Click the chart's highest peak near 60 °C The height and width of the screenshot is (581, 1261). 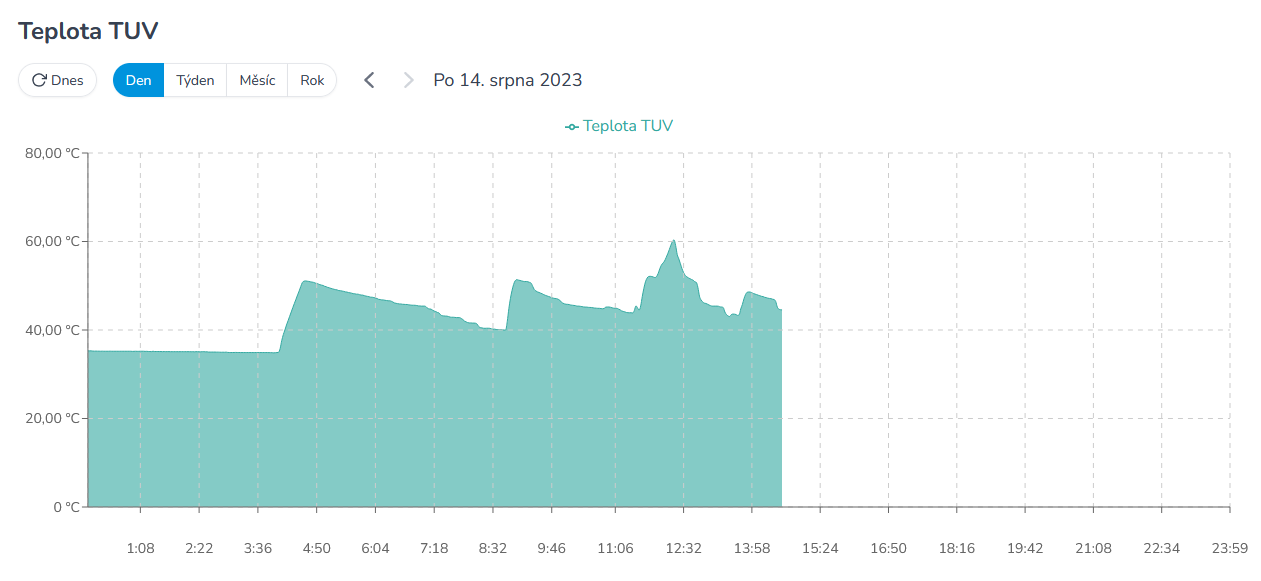point(674,241)
